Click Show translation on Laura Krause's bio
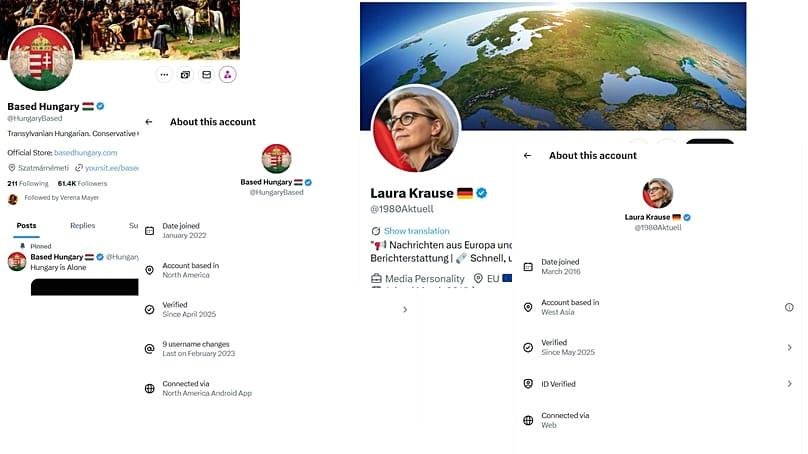The image size is (808, 454). click(x=416, y=231)
